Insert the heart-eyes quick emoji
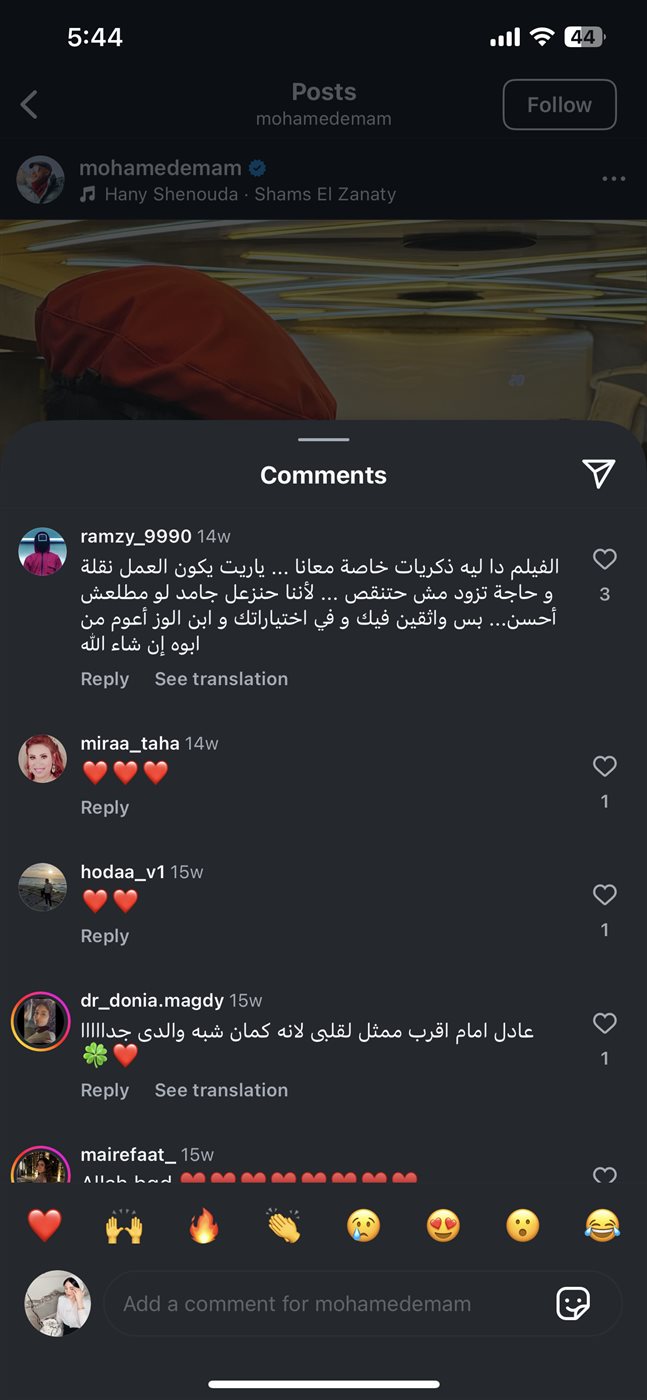This screenshot has height=1400, width=647. tap(443, 1225)
